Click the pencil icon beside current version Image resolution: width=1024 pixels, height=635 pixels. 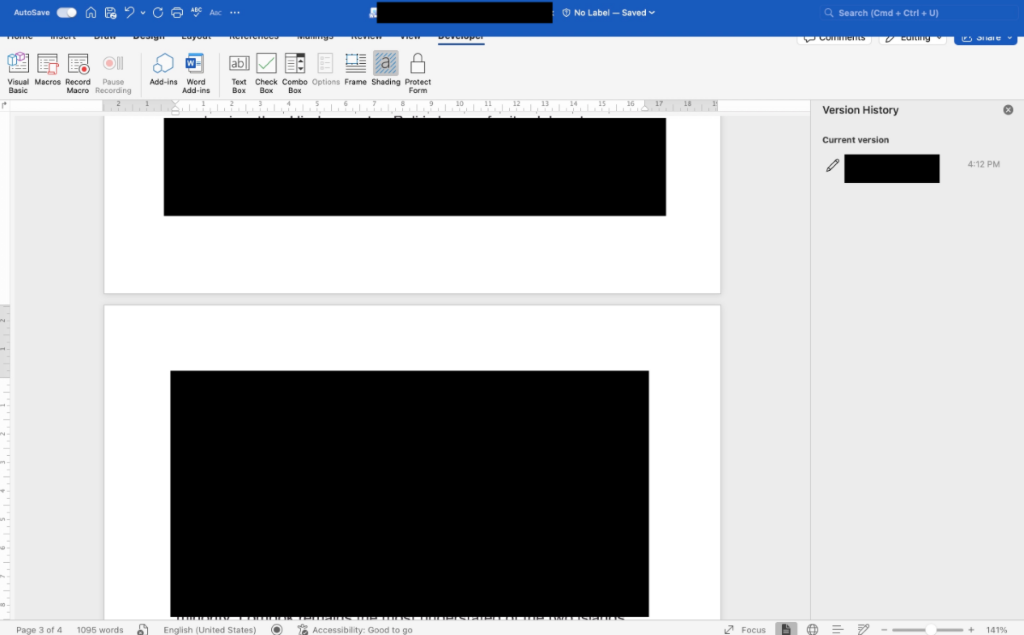(832, 165)
